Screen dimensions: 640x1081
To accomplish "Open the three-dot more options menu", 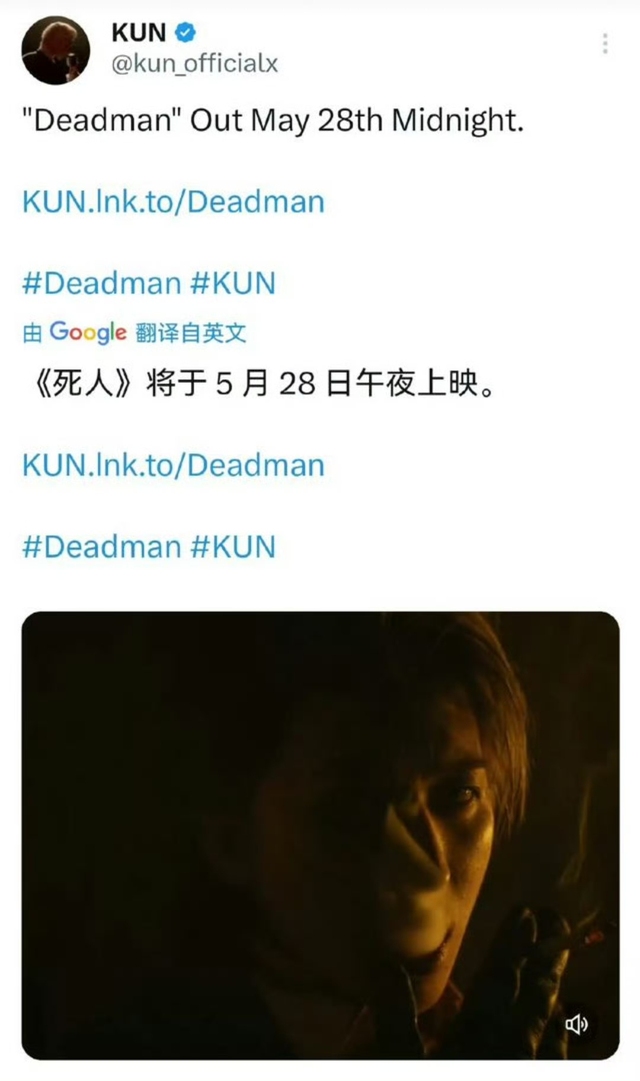I will [605, 43].
